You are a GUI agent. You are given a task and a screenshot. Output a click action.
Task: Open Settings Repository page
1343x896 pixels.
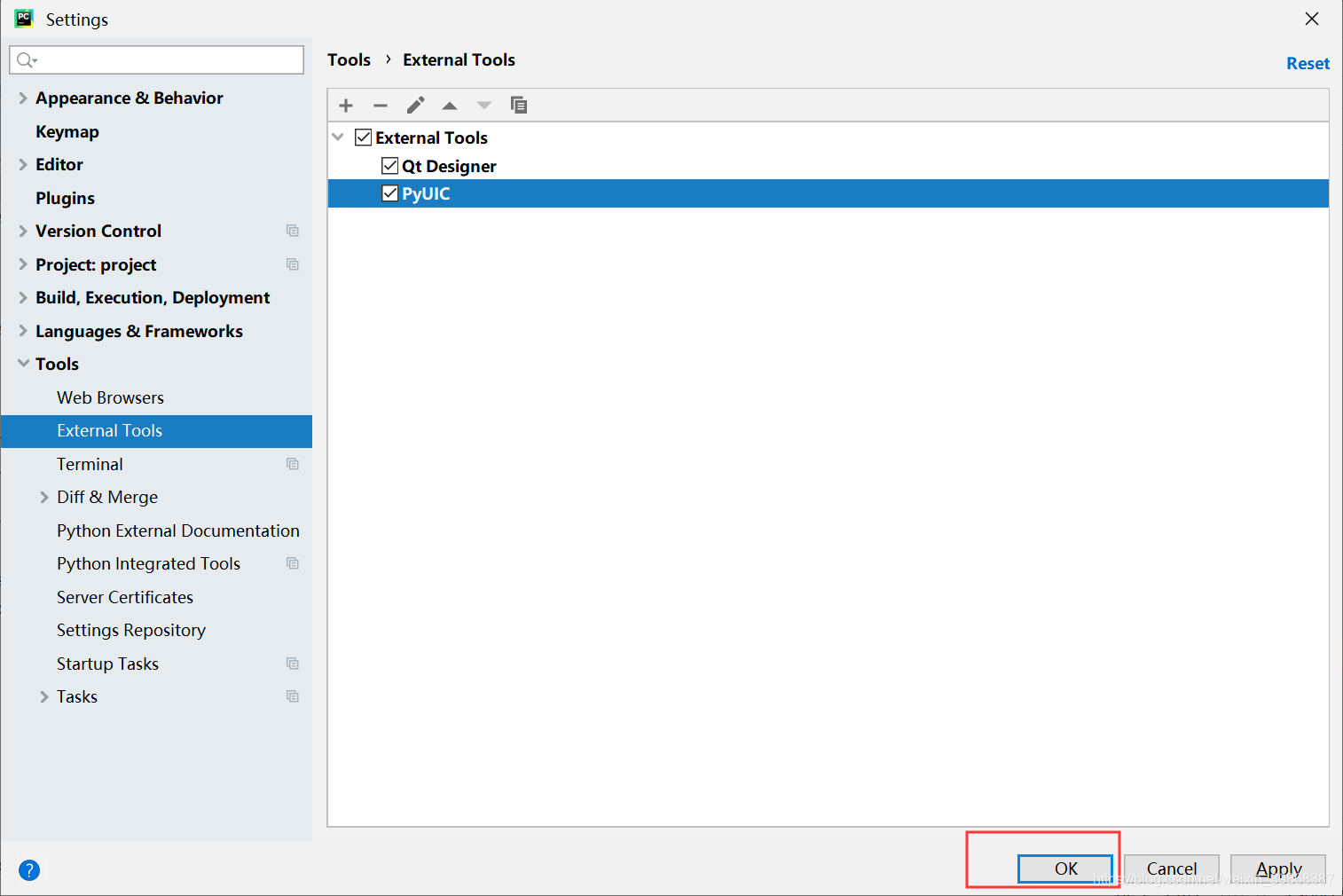pos(131,630)
